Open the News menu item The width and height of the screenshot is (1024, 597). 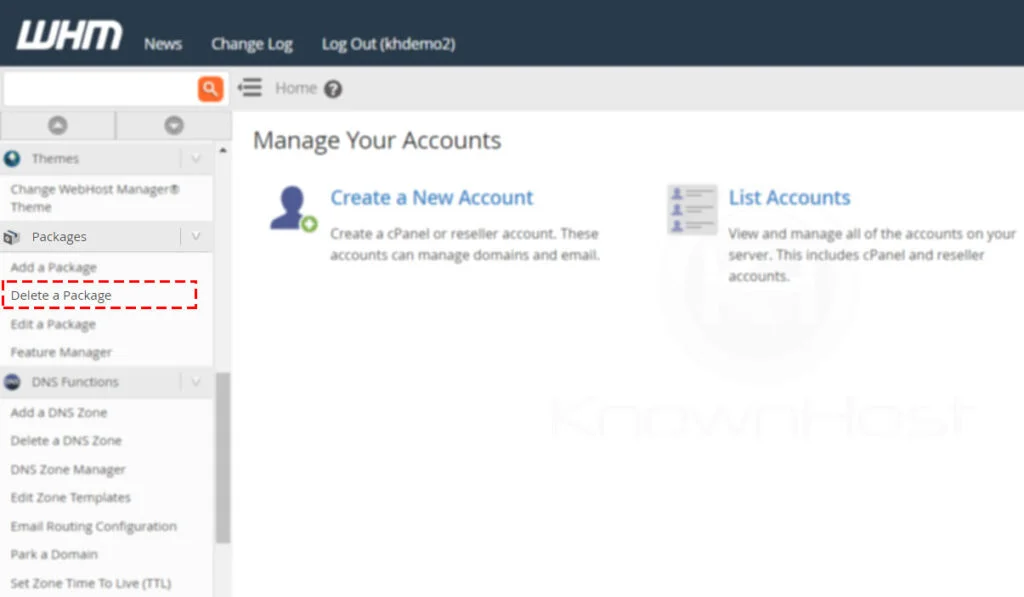tap(163, 44)
